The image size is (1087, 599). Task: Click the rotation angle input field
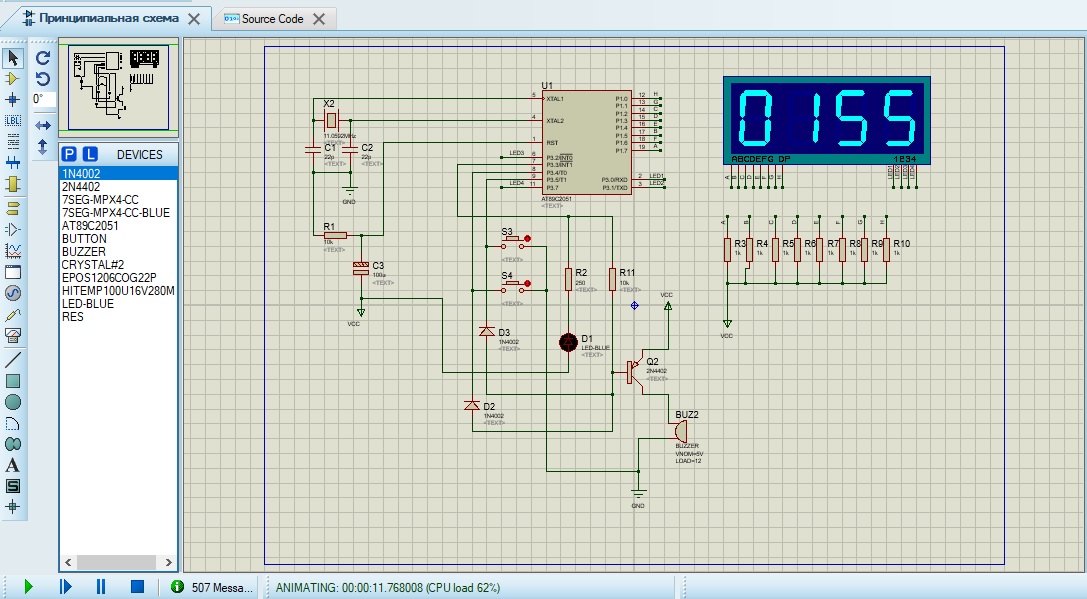click(x=44, y=99)
